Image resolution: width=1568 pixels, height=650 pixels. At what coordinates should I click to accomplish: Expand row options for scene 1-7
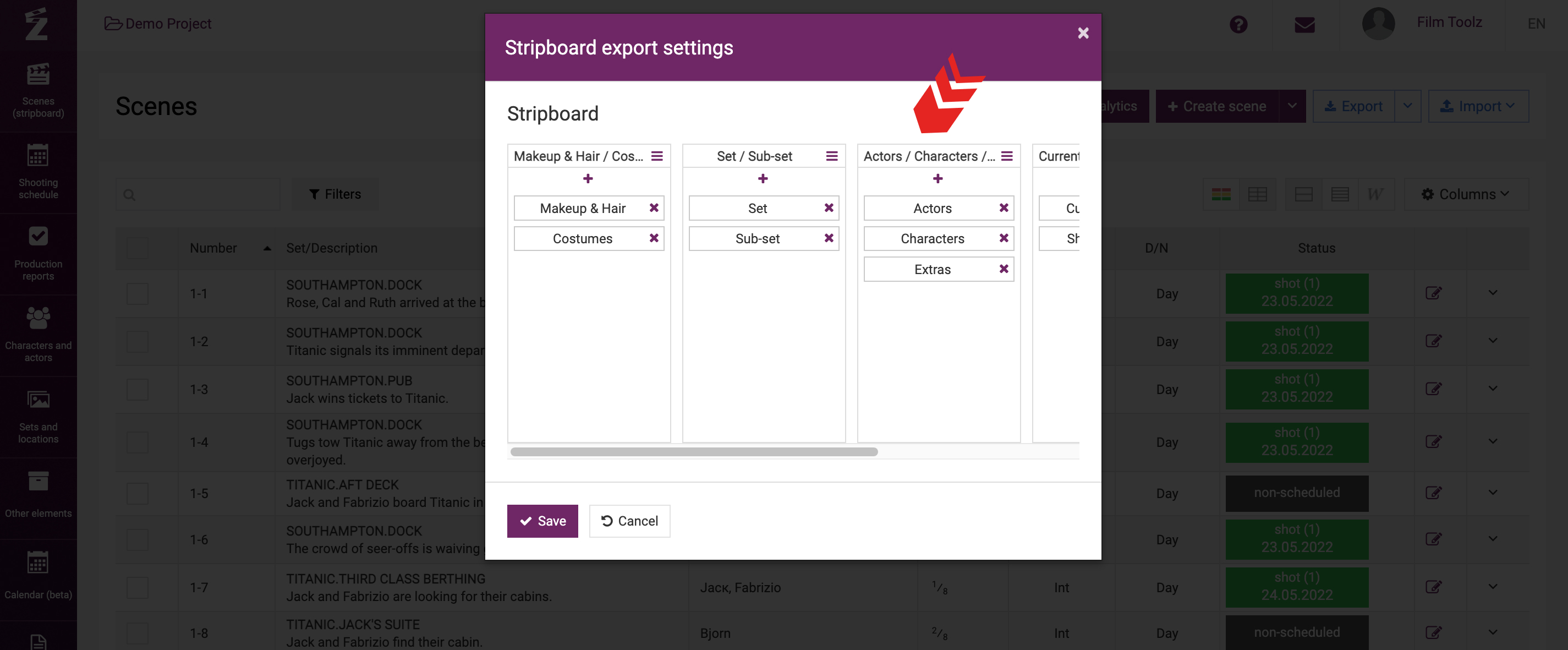coord(1493,587)
